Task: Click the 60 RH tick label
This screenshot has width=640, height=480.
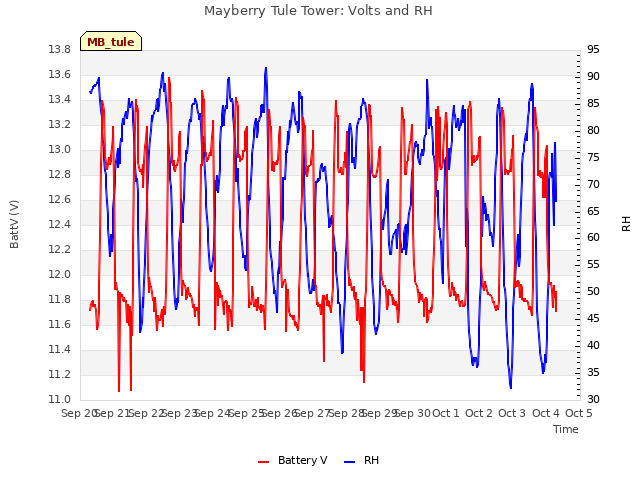Action: [x=593, y=238]
